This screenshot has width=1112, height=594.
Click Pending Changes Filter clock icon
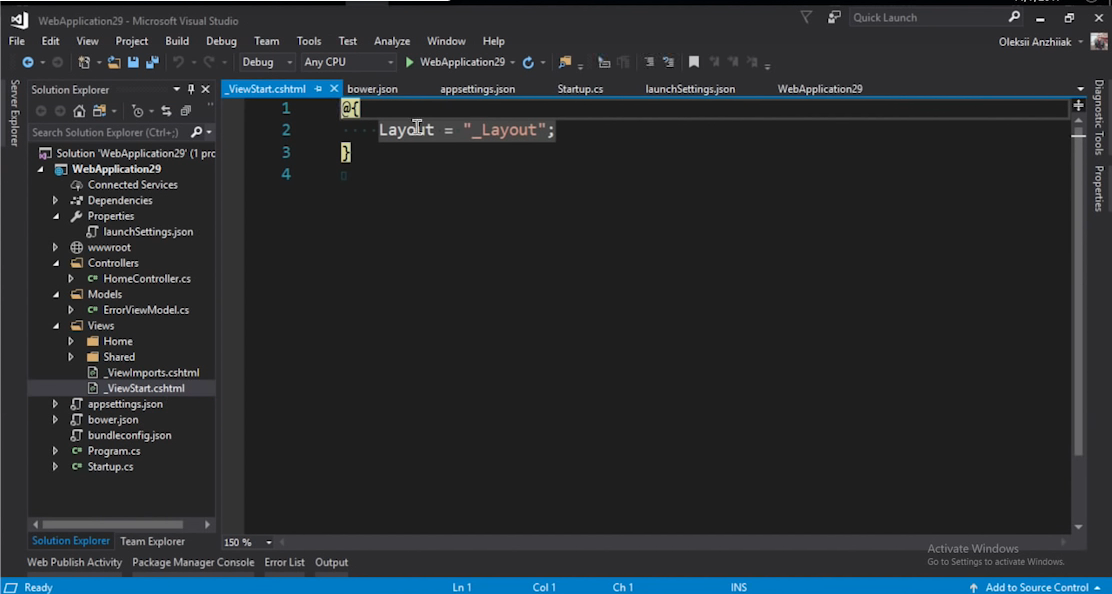138,111
